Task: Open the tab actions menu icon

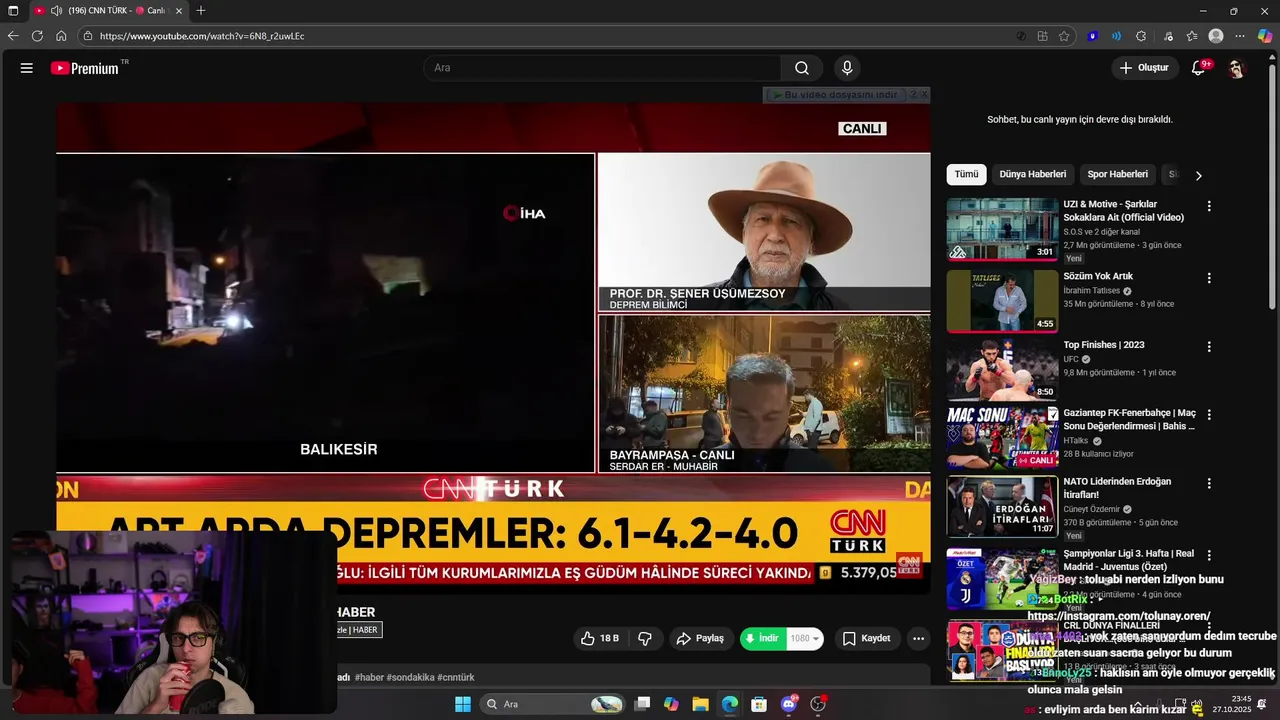Action: pyautogui.click(x=13, y=10)
